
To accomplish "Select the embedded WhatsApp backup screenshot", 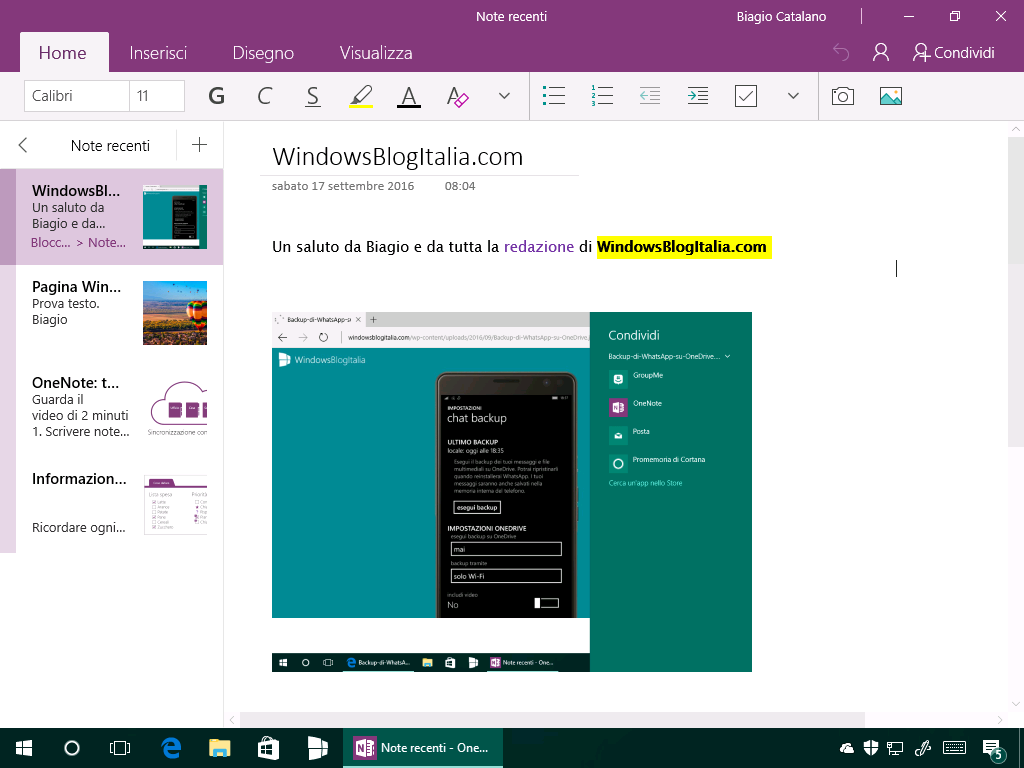I will [x=511, y=492].
